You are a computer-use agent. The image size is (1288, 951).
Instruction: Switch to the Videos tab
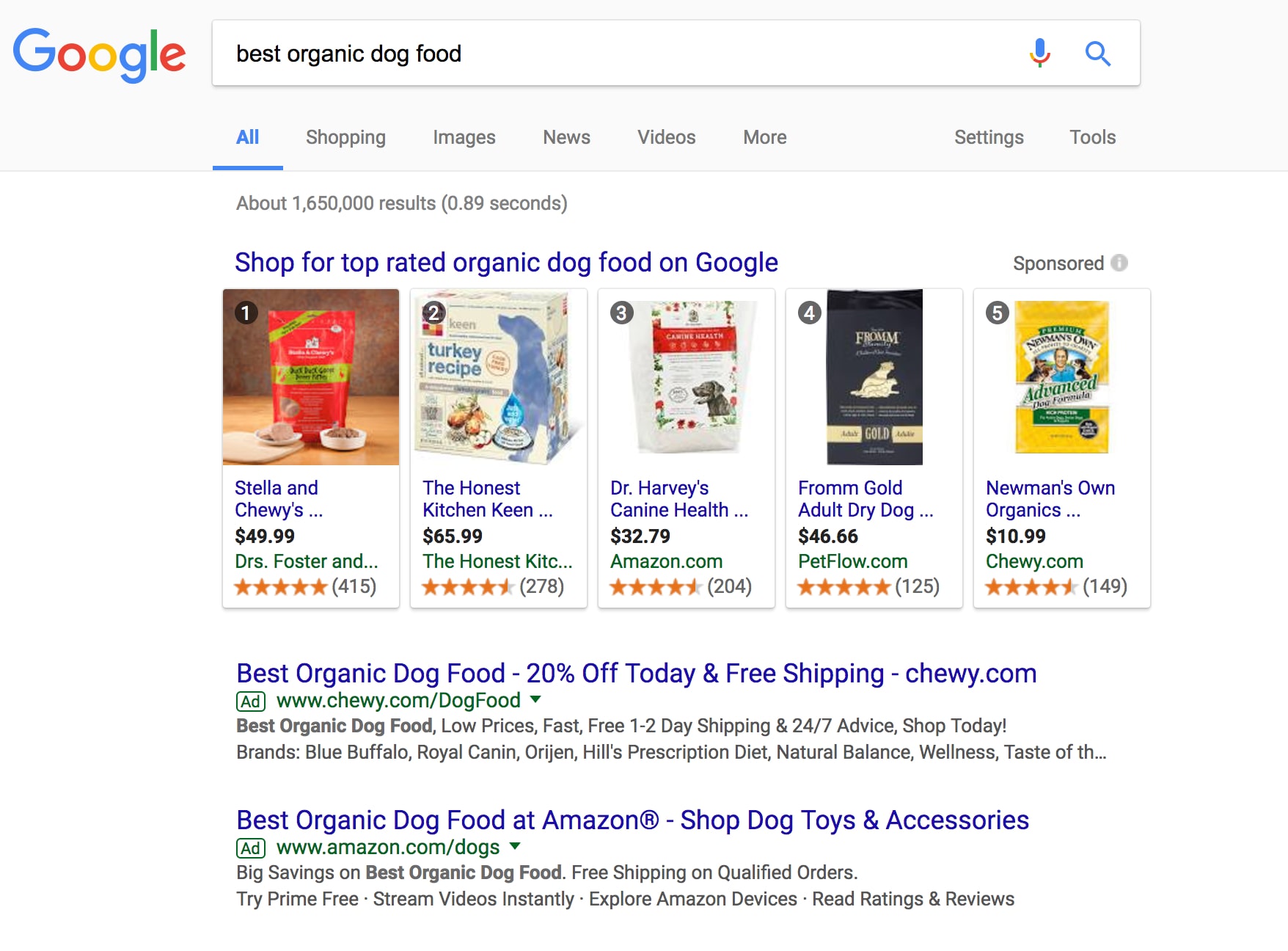point(666,137)
